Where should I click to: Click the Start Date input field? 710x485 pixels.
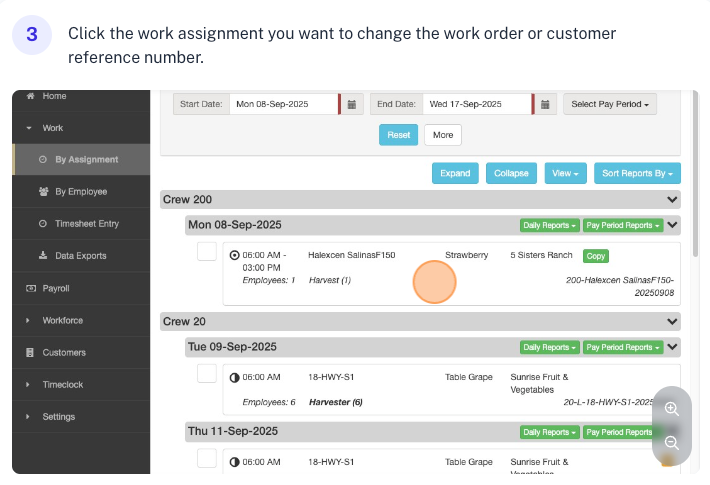point(283,104)
